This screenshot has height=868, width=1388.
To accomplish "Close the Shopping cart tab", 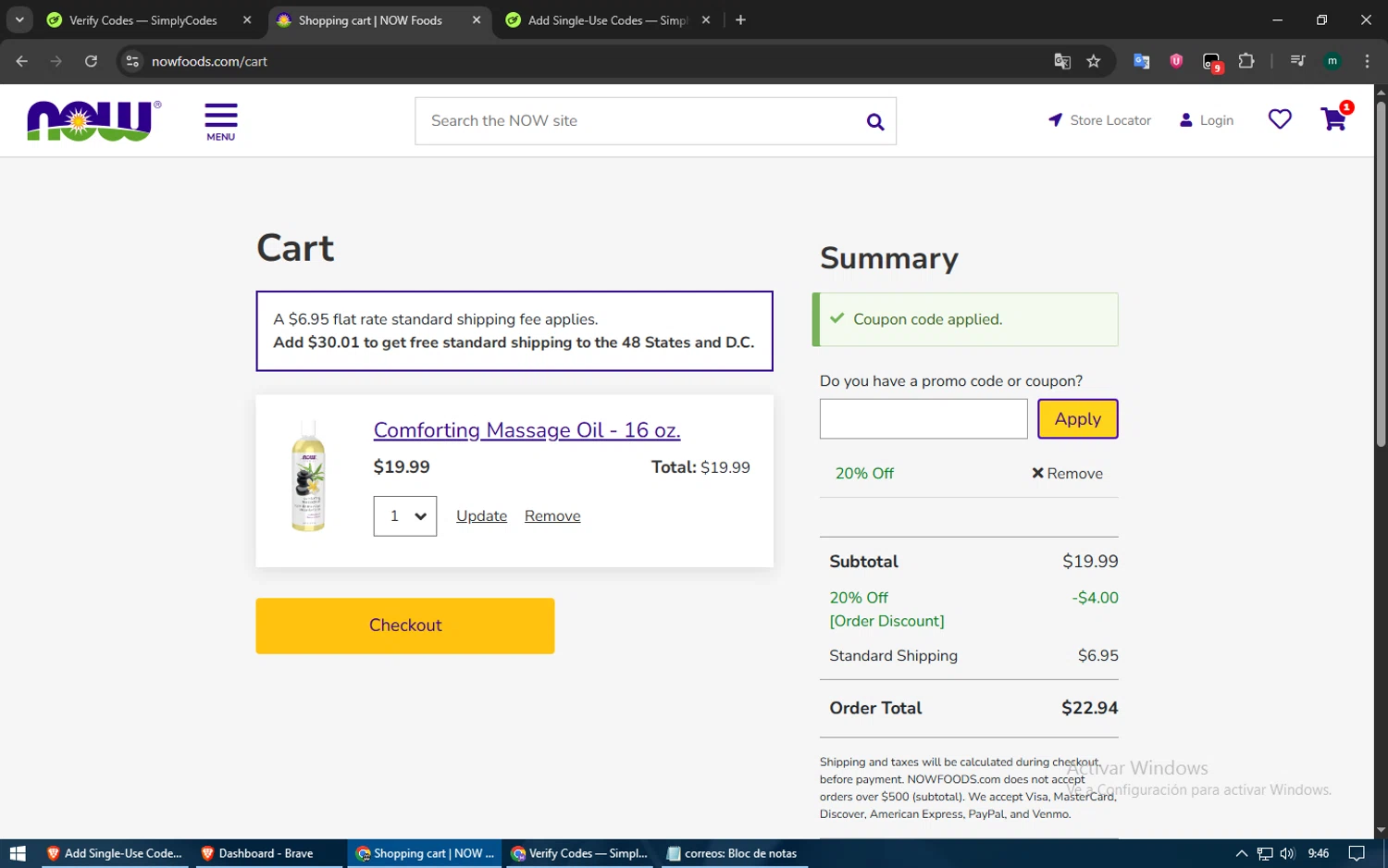I will tap(477, 20).
